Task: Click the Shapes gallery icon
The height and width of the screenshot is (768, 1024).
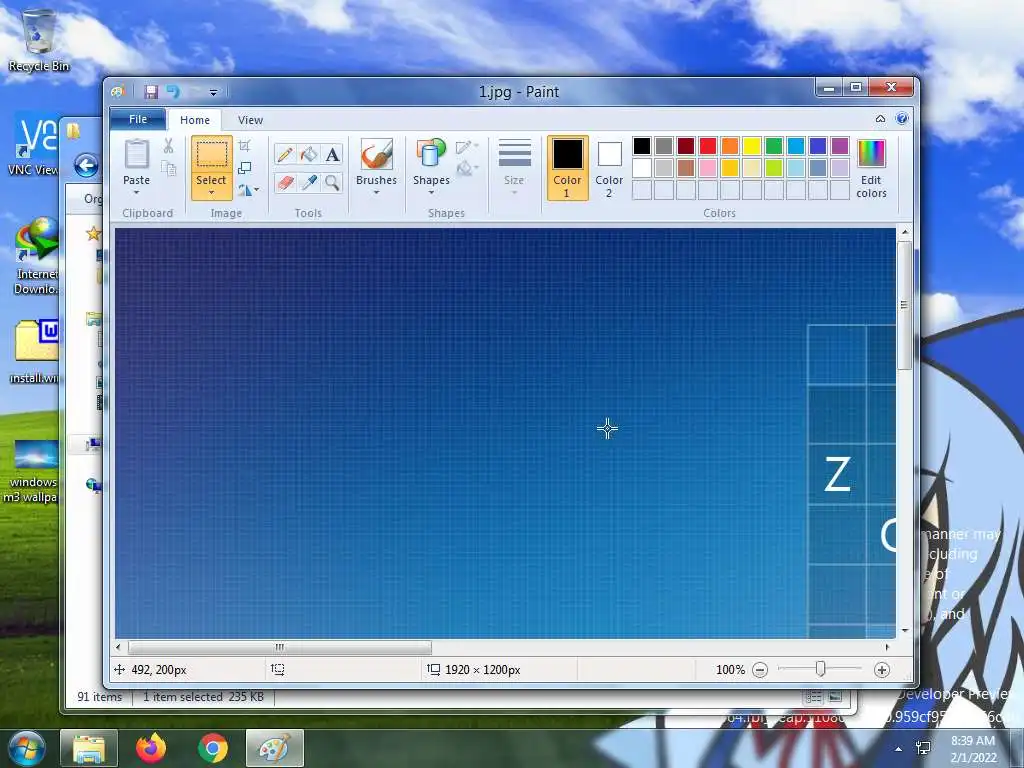Action: point(431,155)
